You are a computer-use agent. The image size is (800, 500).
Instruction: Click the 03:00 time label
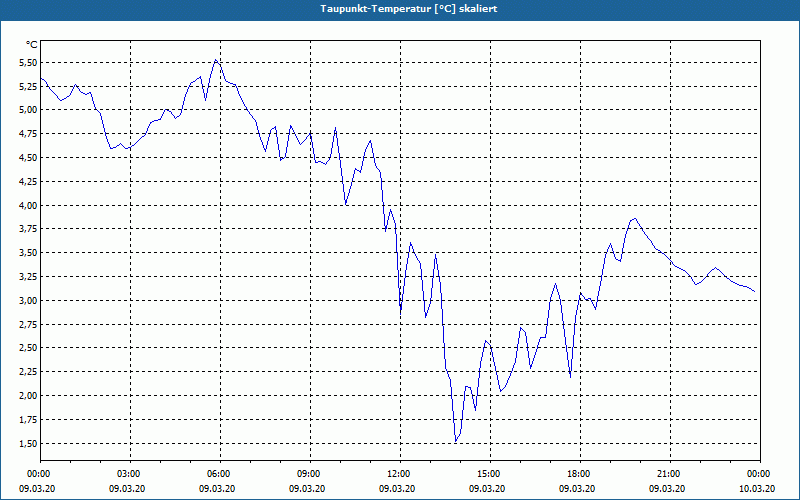(x=130, y=474)
